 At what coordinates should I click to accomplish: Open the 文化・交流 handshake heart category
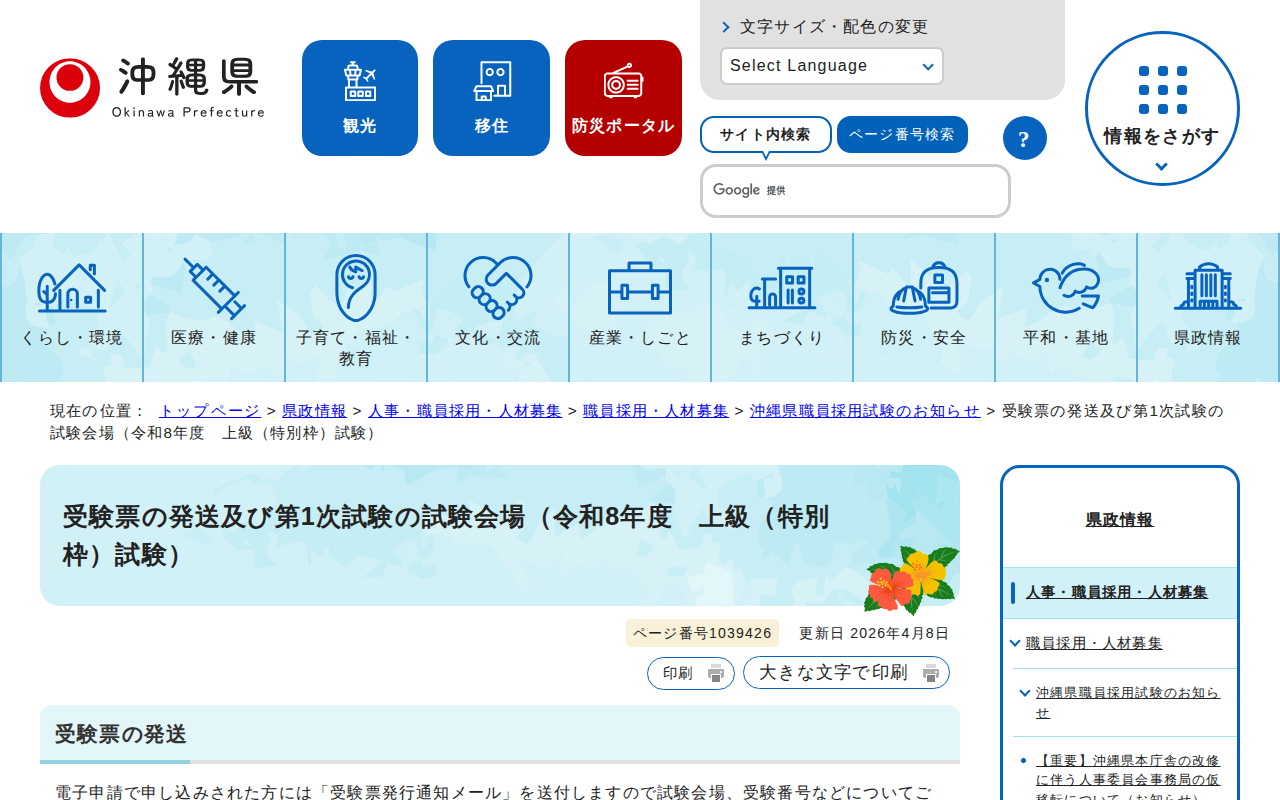click(498, 307)
